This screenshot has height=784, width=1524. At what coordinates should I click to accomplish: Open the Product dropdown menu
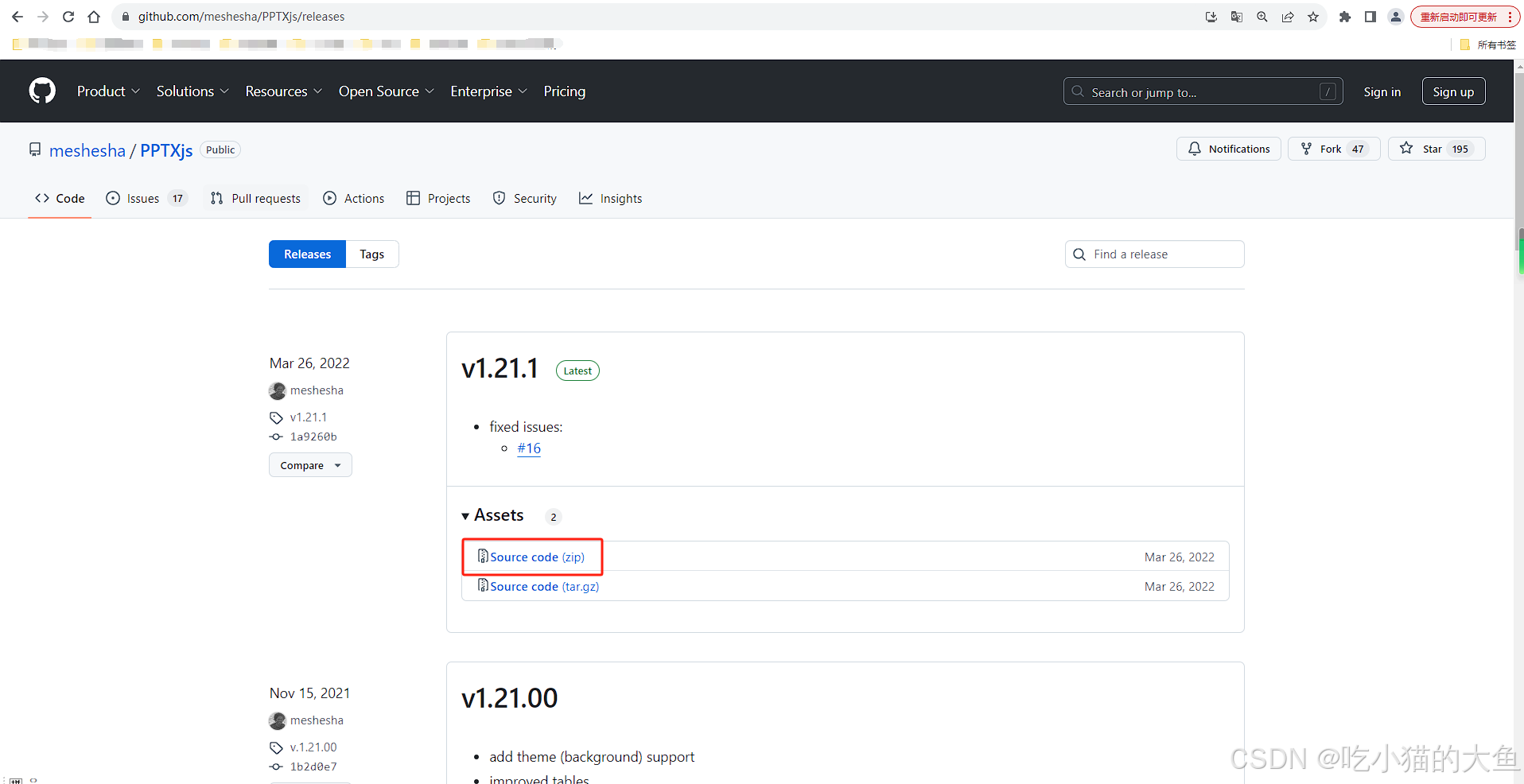(x=108, y=91)
